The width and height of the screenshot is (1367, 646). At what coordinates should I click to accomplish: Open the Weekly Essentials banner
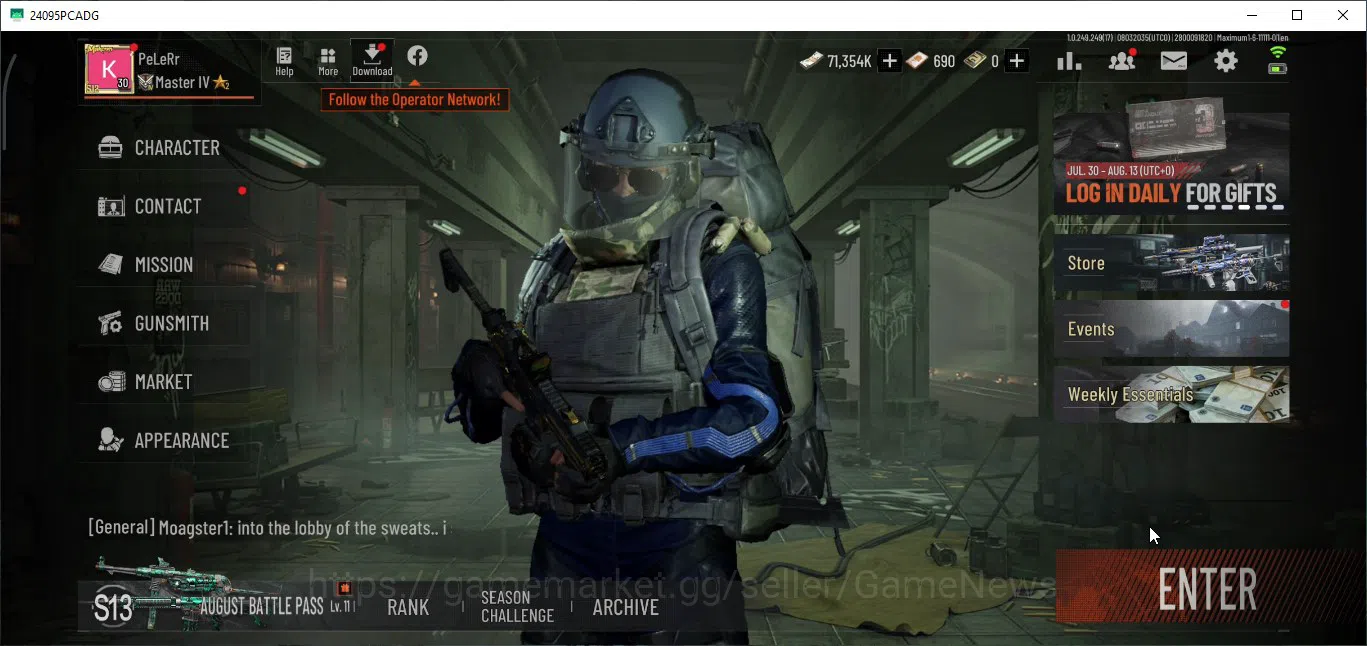[x=1171, y=394]
